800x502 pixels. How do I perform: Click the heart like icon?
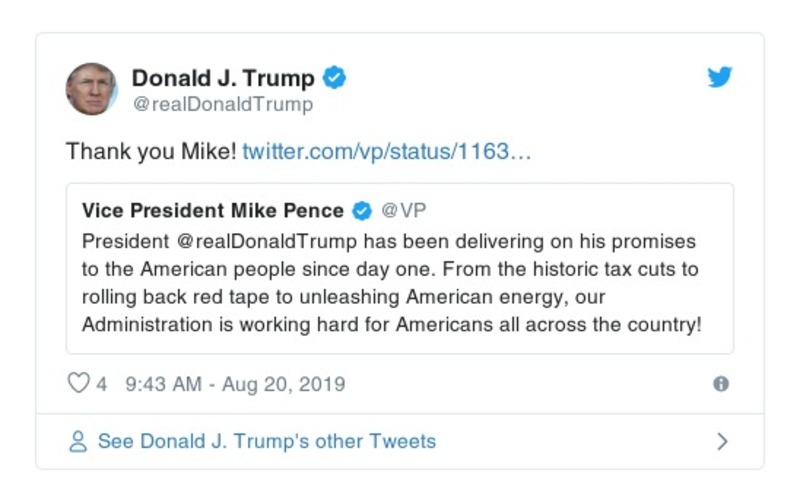click(78, 384)
